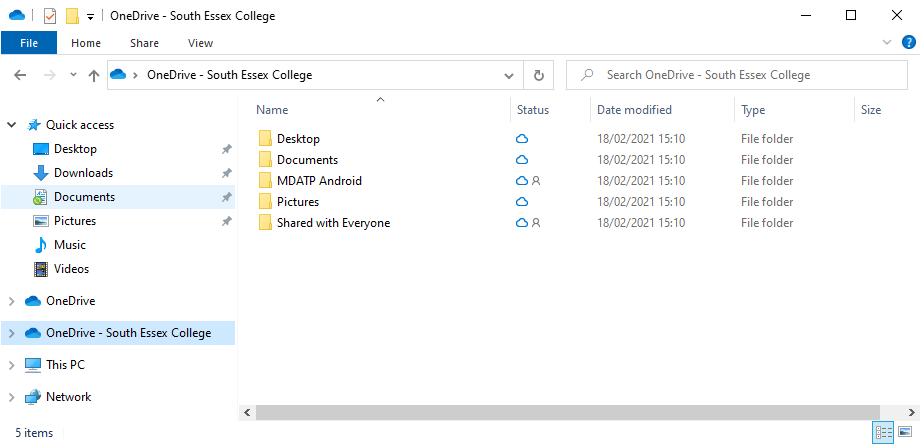
Task: Click the cloud status icon for Desktop folder
Action: click(522, 139)
